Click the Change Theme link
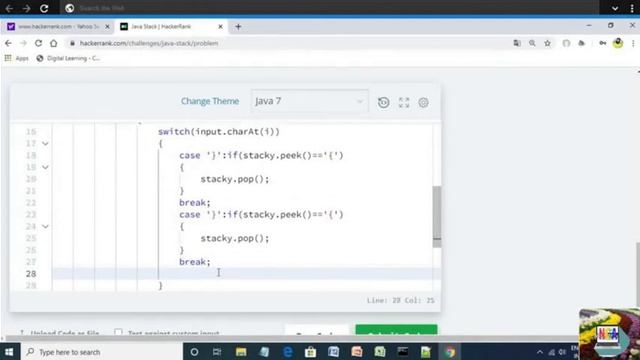Viewport: 640px width, 360px height. pos(210,101)
